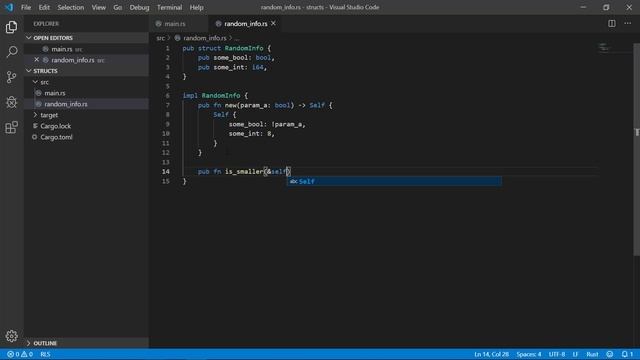Open Cargo.toml in the file tree
Screen dimensions: 640x360
[86, 137]
